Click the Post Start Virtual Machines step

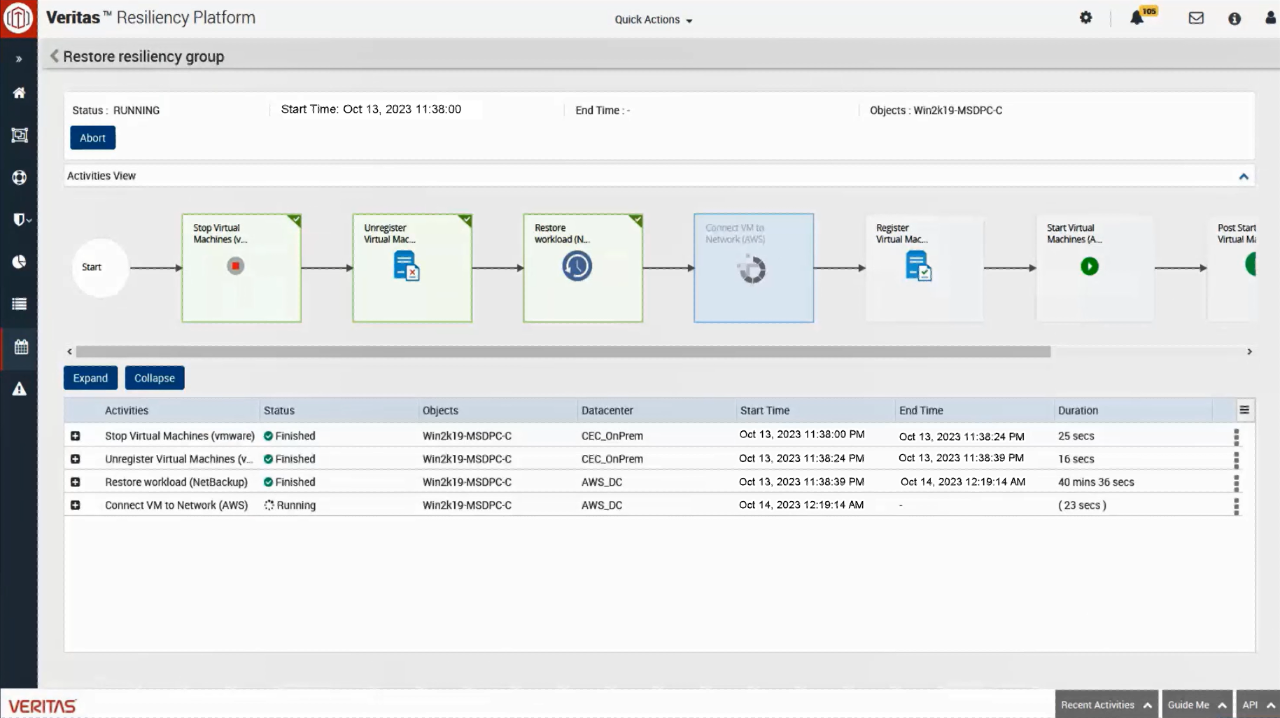[1231, 268]
